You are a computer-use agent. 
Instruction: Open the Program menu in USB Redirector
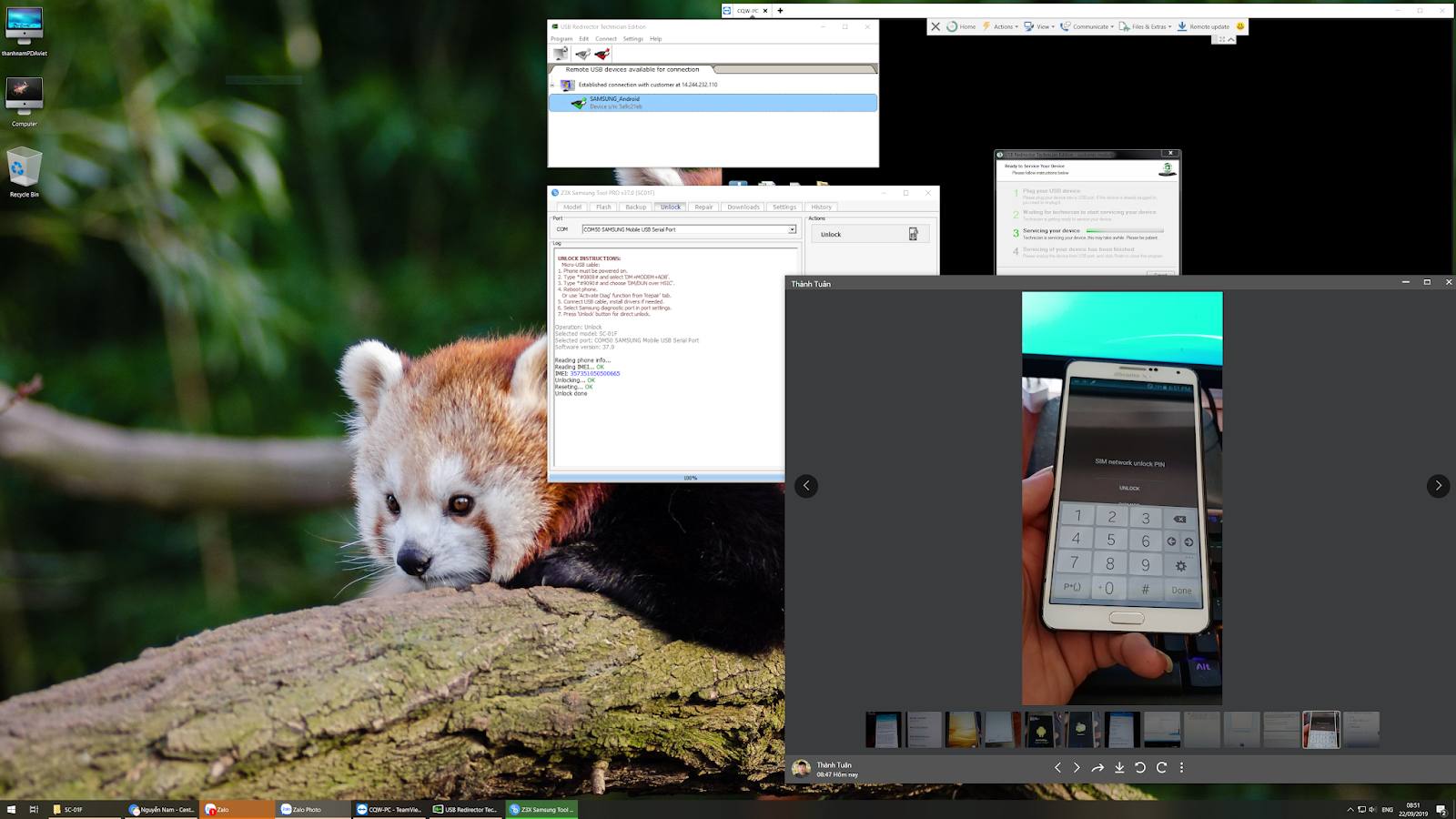tap(561, 39)
